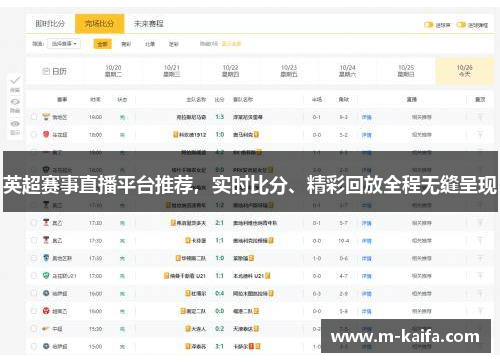Select the 10/22 date tab
500x362 pixels.
click(x=230, y=71)
